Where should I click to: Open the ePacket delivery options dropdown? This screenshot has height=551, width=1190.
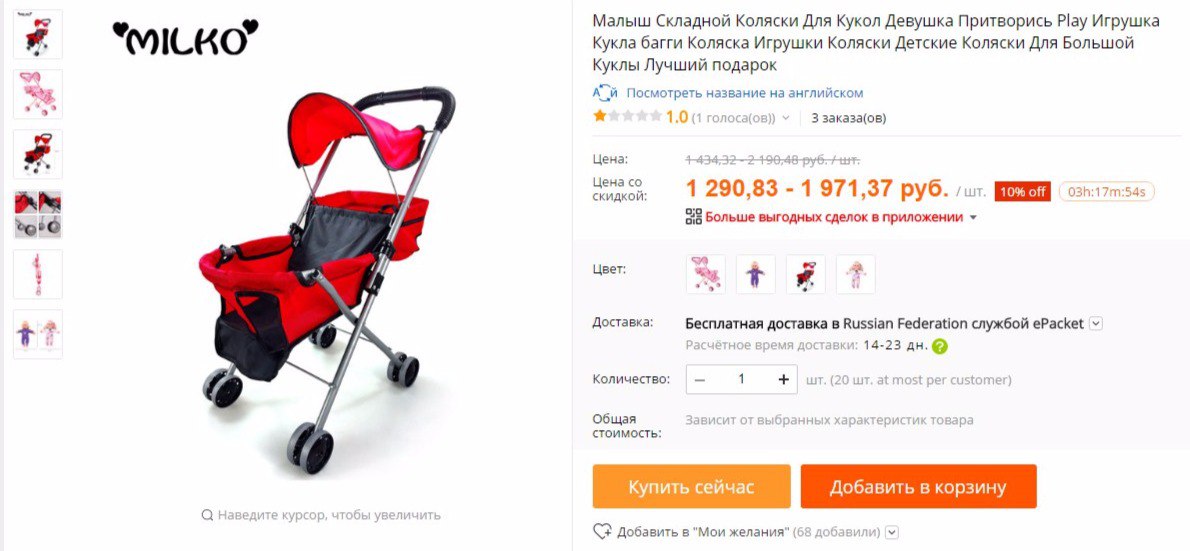click(x=1095, y=323)
